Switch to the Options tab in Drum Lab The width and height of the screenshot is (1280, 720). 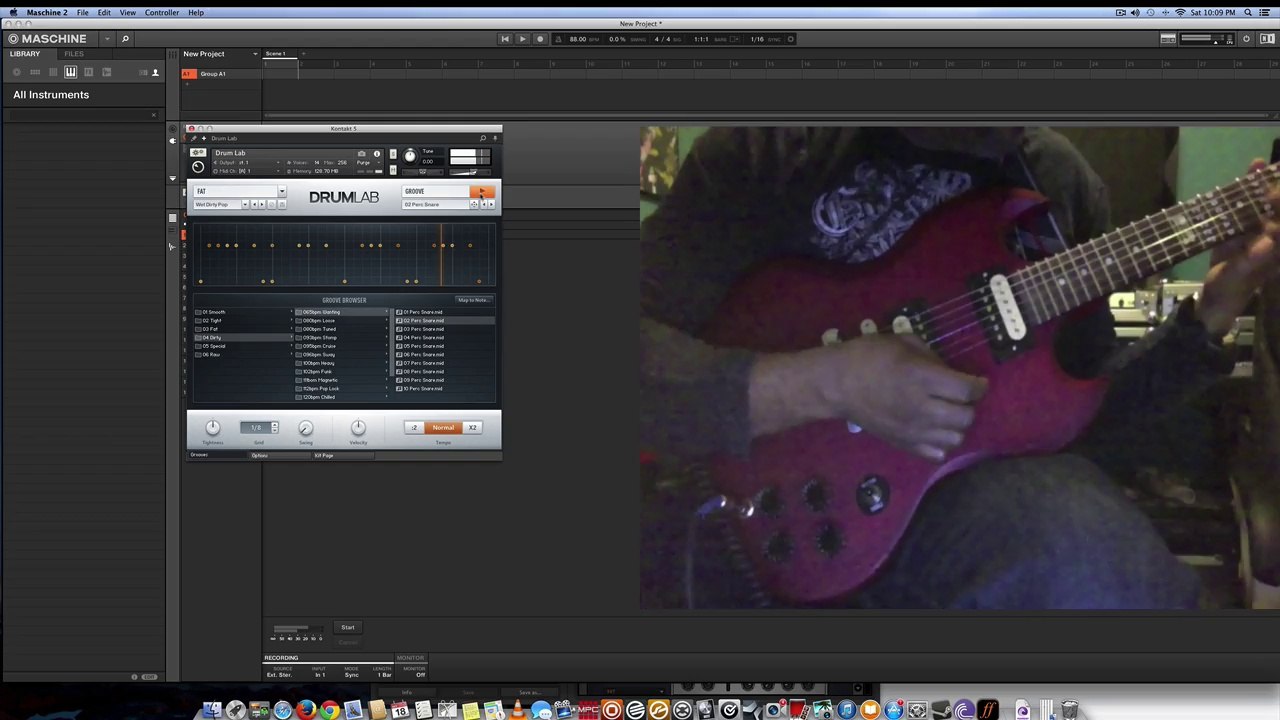point(280,456)
